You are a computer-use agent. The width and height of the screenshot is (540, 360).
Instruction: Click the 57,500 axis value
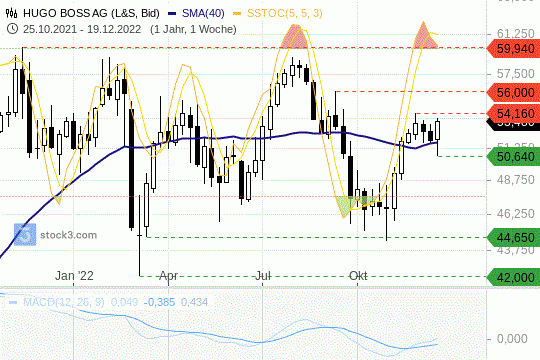click(x=516, y=73)
